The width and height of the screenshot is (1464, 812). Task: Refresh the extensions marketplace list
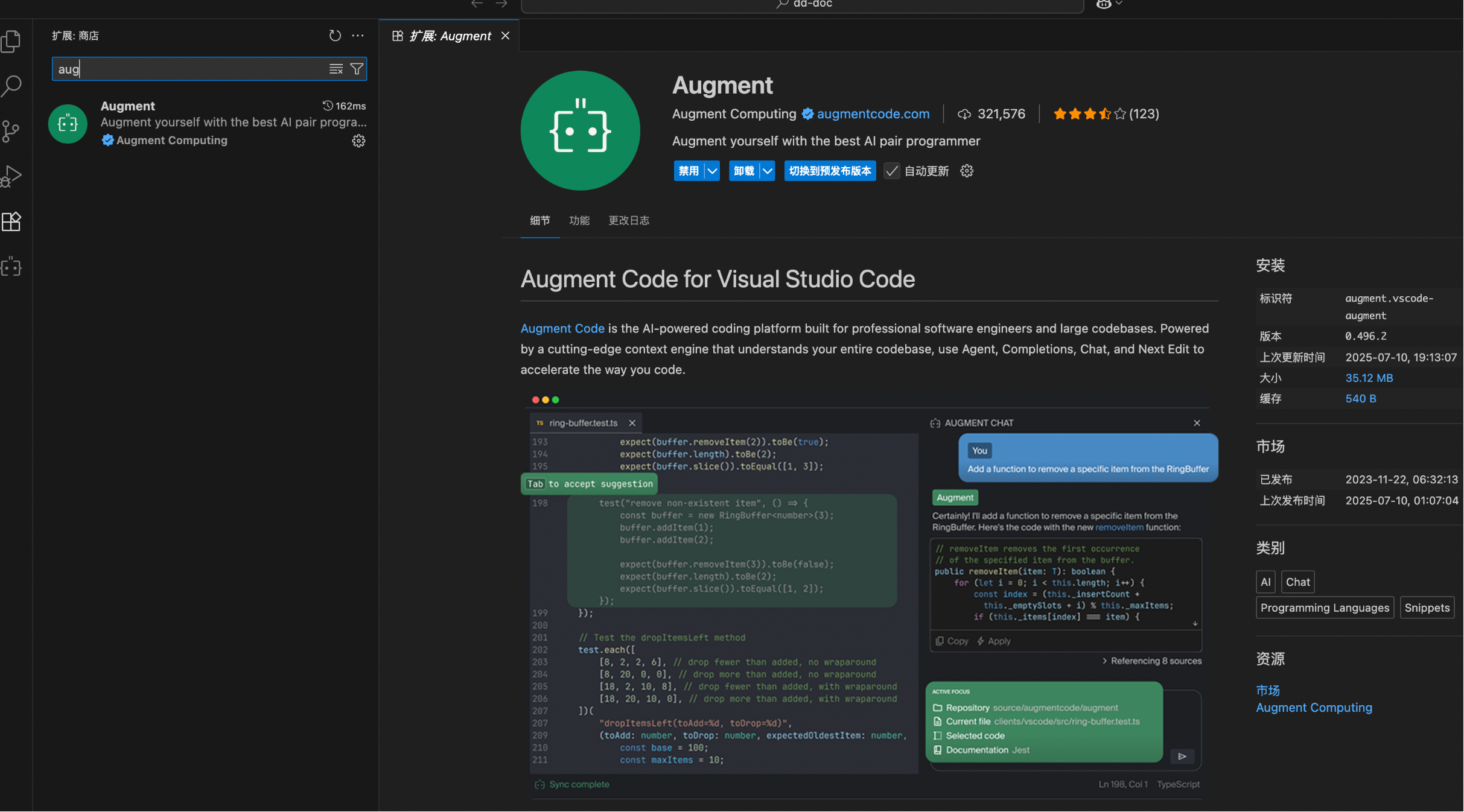(335, 36)
